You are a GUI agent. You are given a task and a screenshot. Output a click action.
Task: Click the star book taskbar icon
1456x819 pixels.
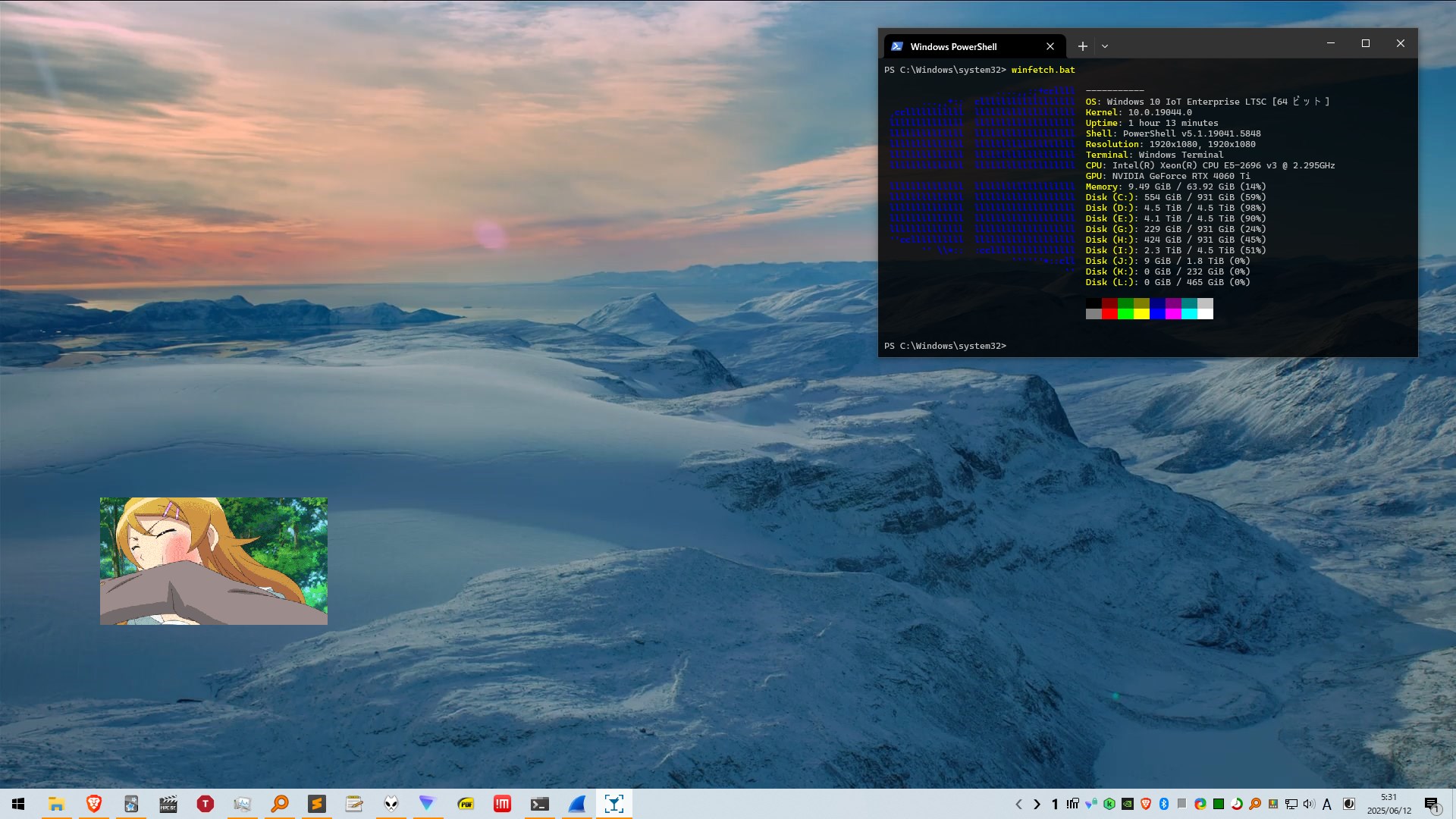[x=130, y=804]
